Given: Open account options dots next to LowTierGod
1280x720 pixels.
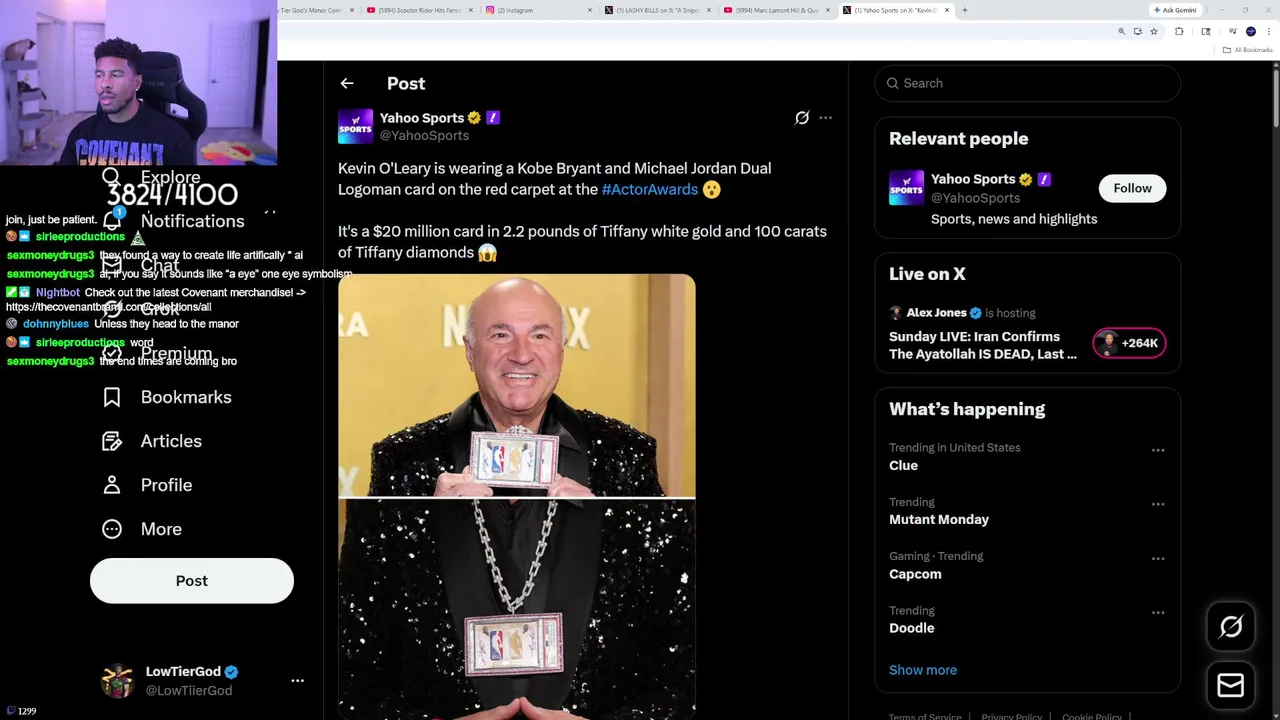Looking at the screenshot, I should [x=297, y=680].
